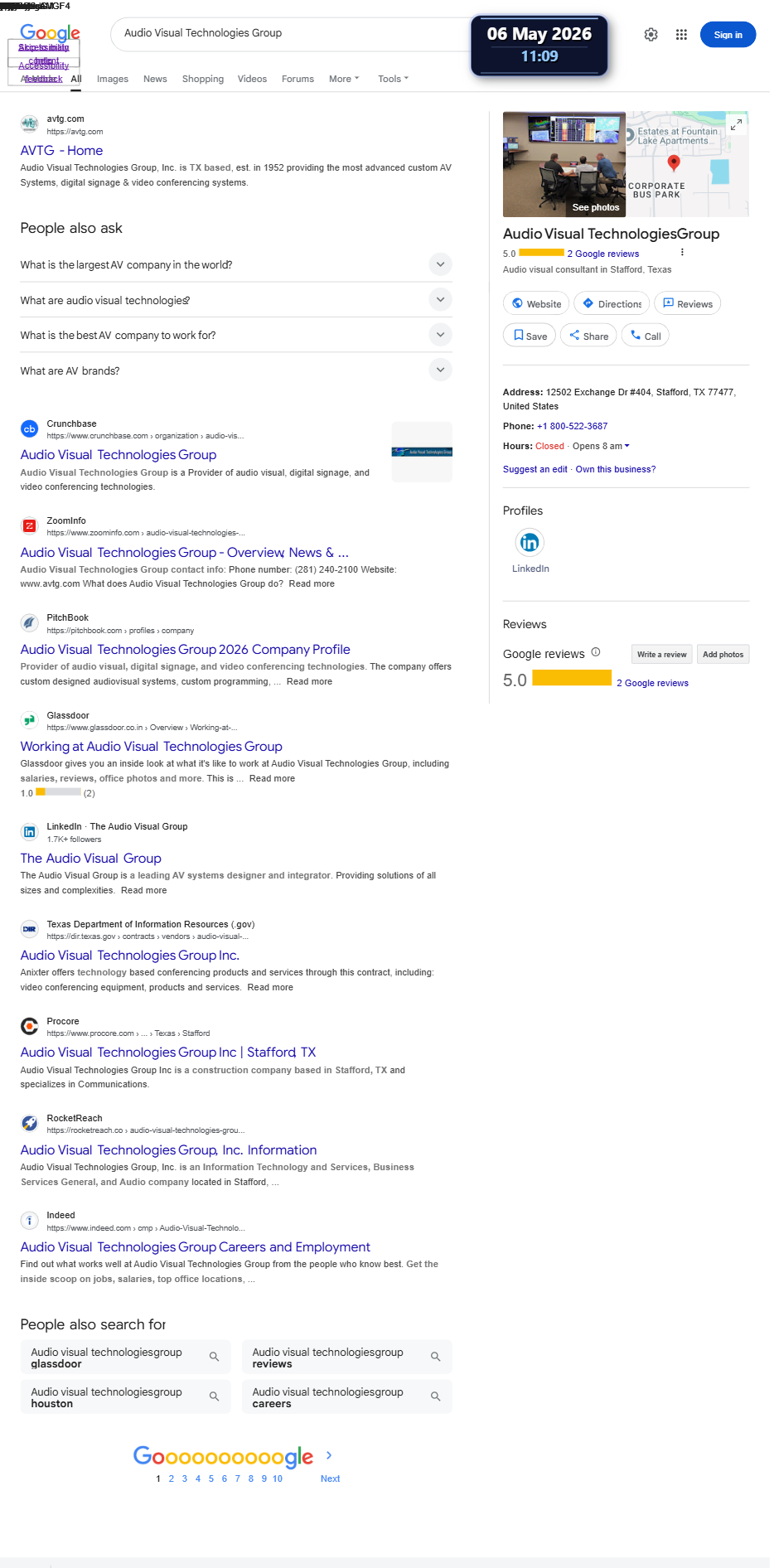Image resolution: width=779 pixels, height=1568 pixels.
Task: Search 'technologiesgroup careers' via magnifier icon
Action: (435, 1396)
